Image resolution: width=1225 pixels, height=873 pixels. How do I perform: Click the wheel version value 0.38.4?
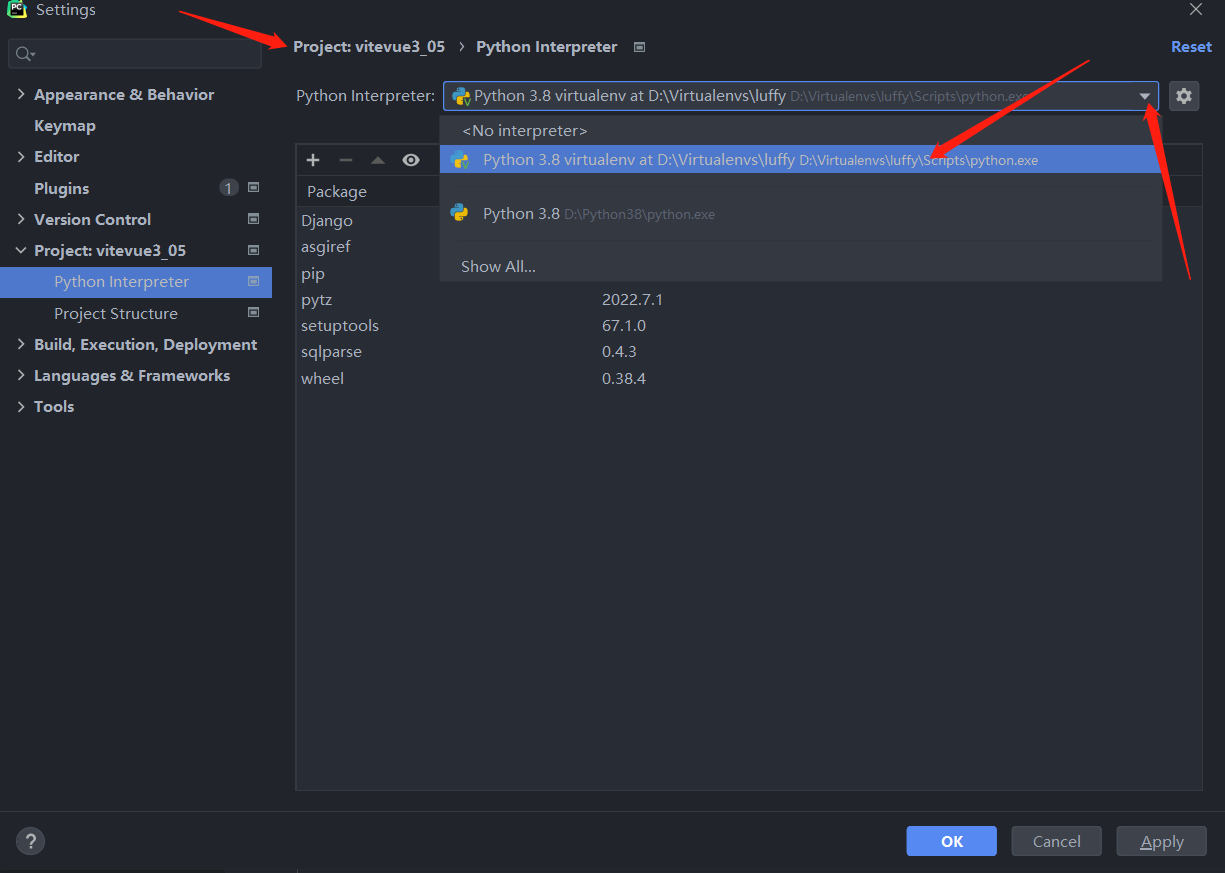tap(624, 378)
